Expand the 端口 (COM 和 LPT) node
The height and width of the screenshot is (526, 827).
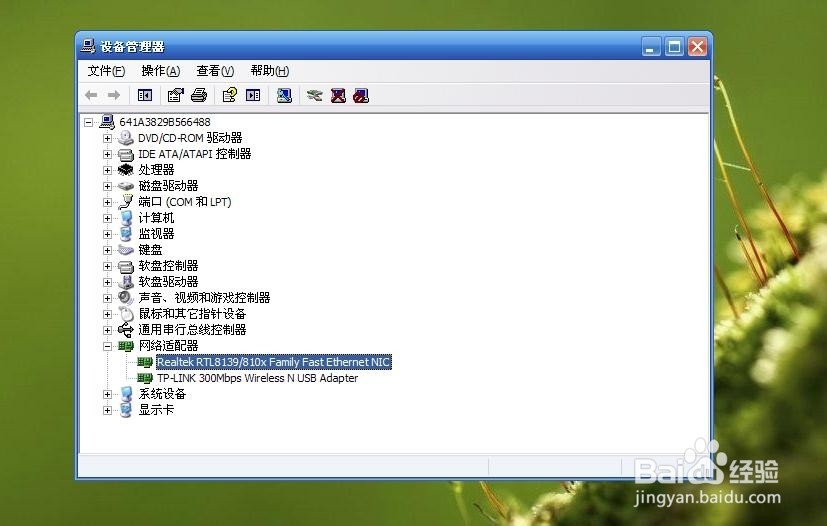point(107,203)
